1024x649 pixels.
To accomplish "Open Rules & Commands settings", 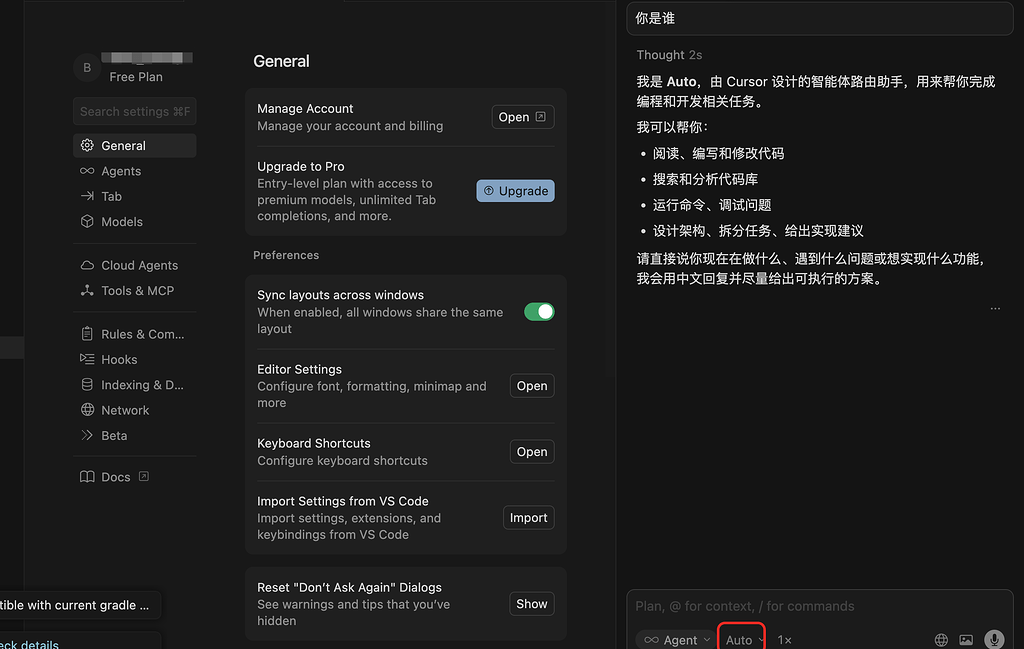I will point(135,334).
